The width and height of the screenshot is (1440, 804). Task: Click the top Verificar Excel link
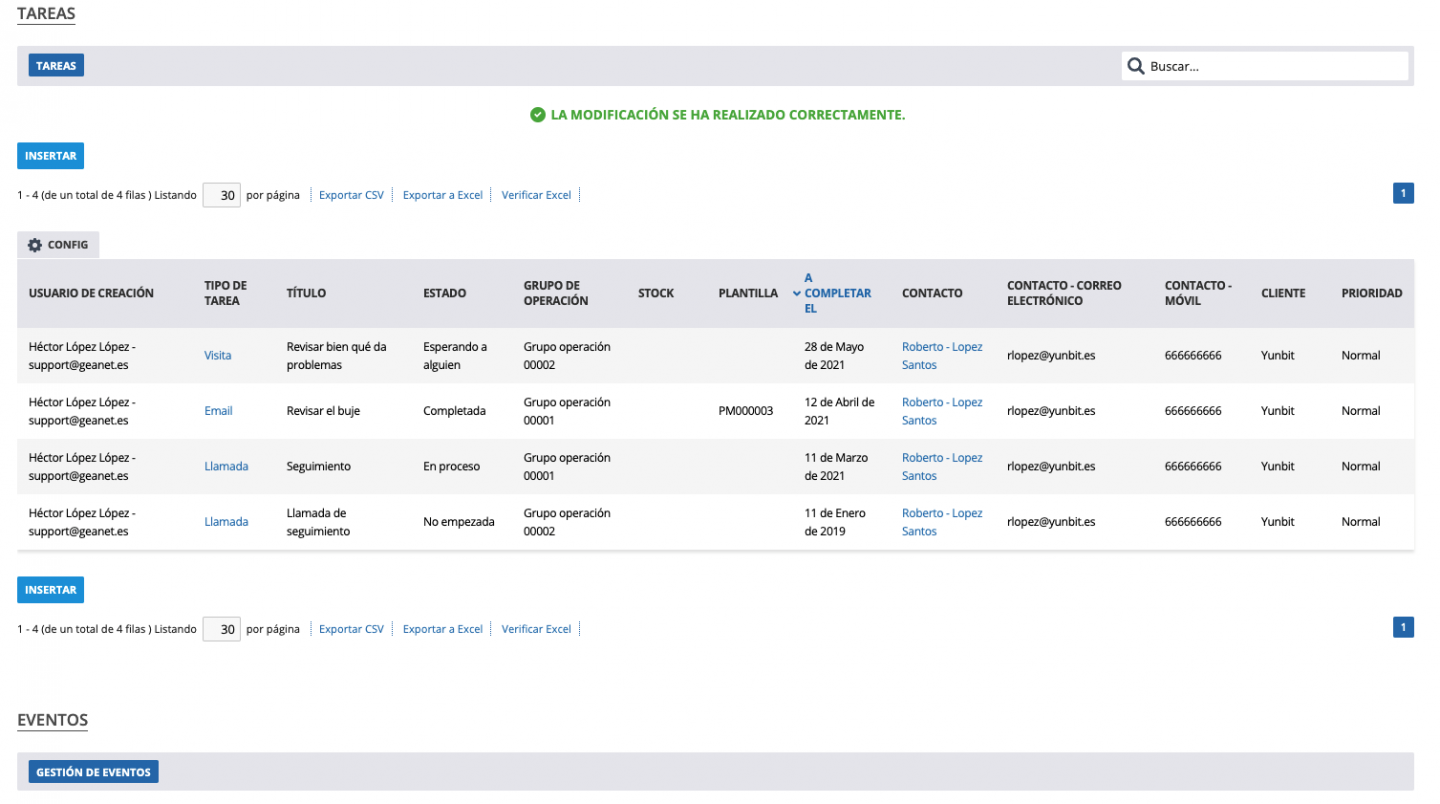[x=536, y=195]
